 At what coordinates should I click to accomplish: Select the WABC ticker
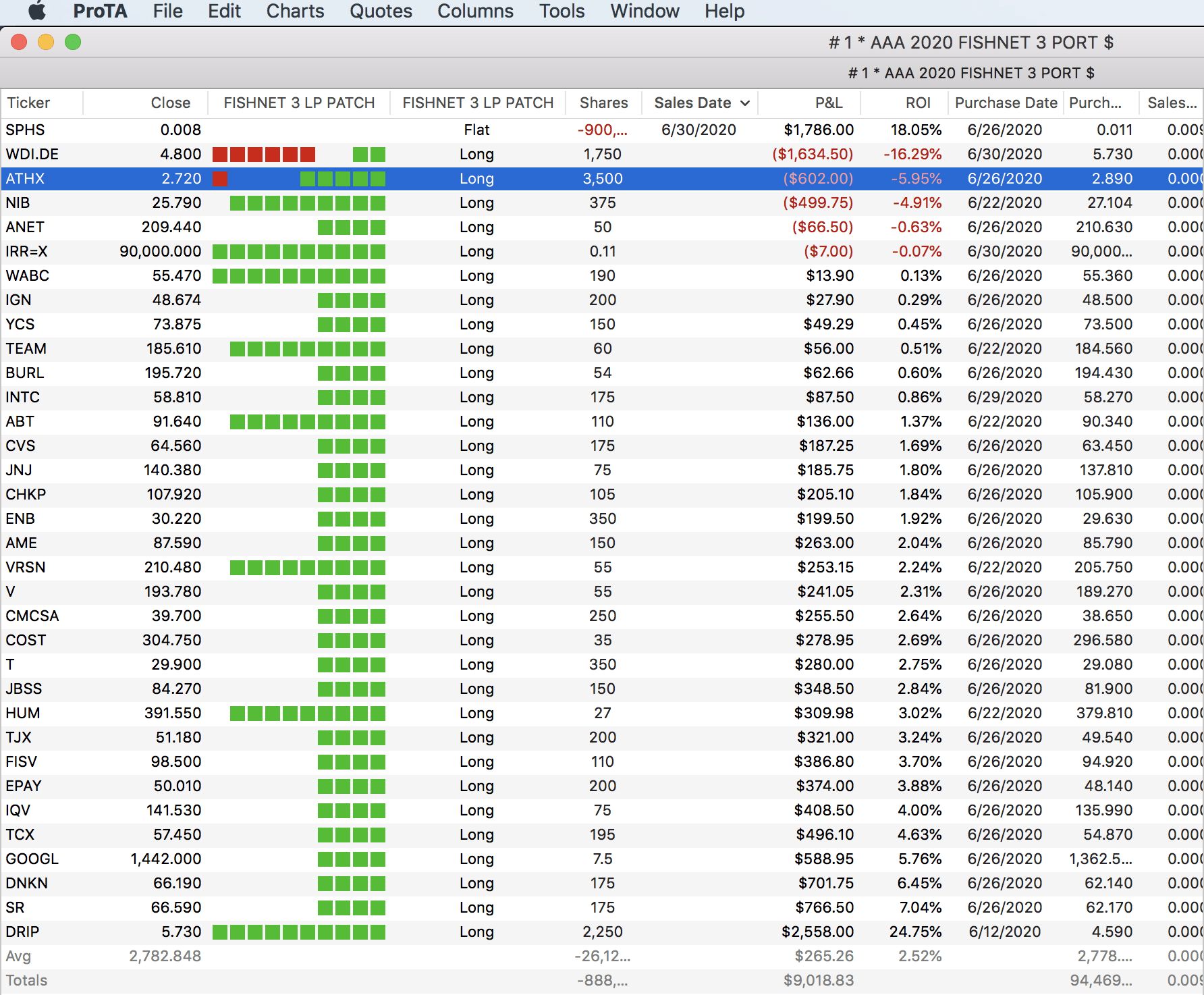point(27,275)
